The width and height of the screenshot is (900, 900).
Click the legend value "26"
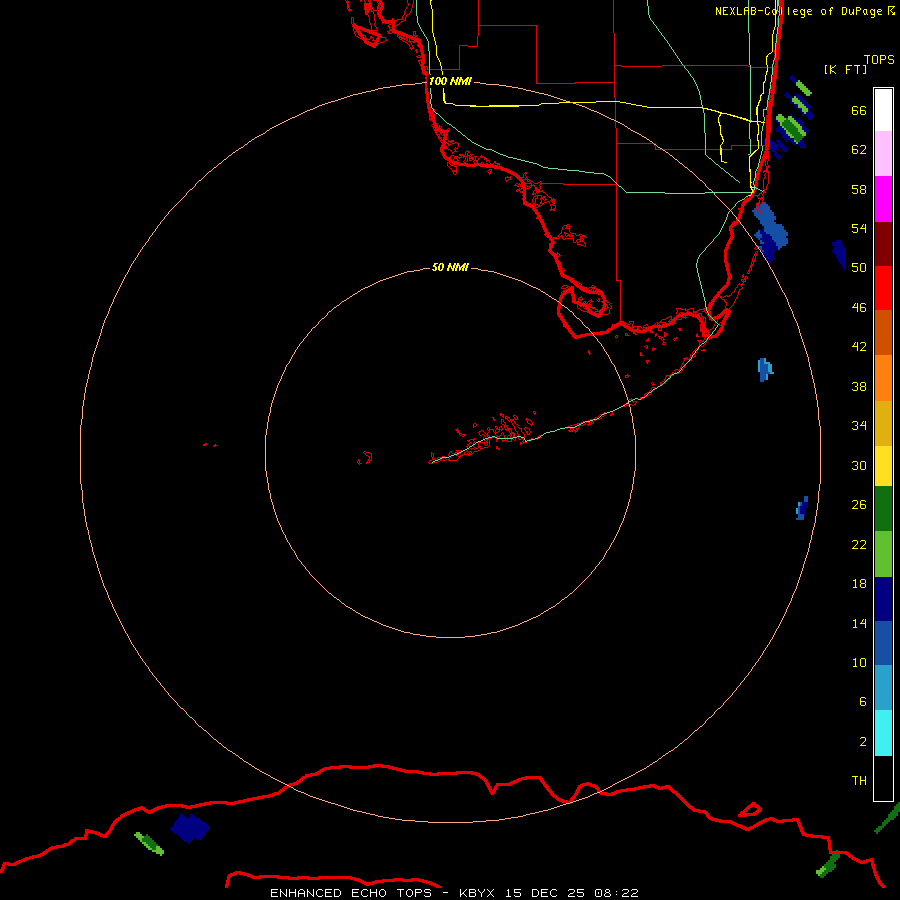[x=859, y=505]
